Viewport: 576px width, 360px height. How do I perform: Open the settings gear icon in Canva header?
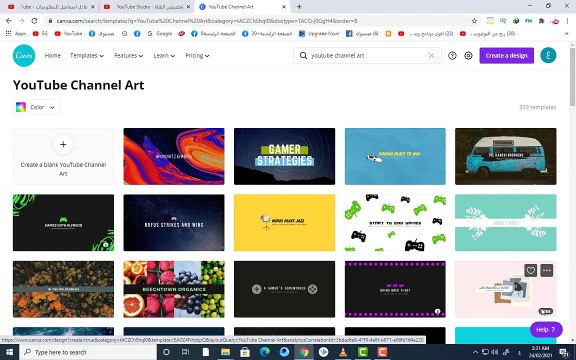[468, 55]
